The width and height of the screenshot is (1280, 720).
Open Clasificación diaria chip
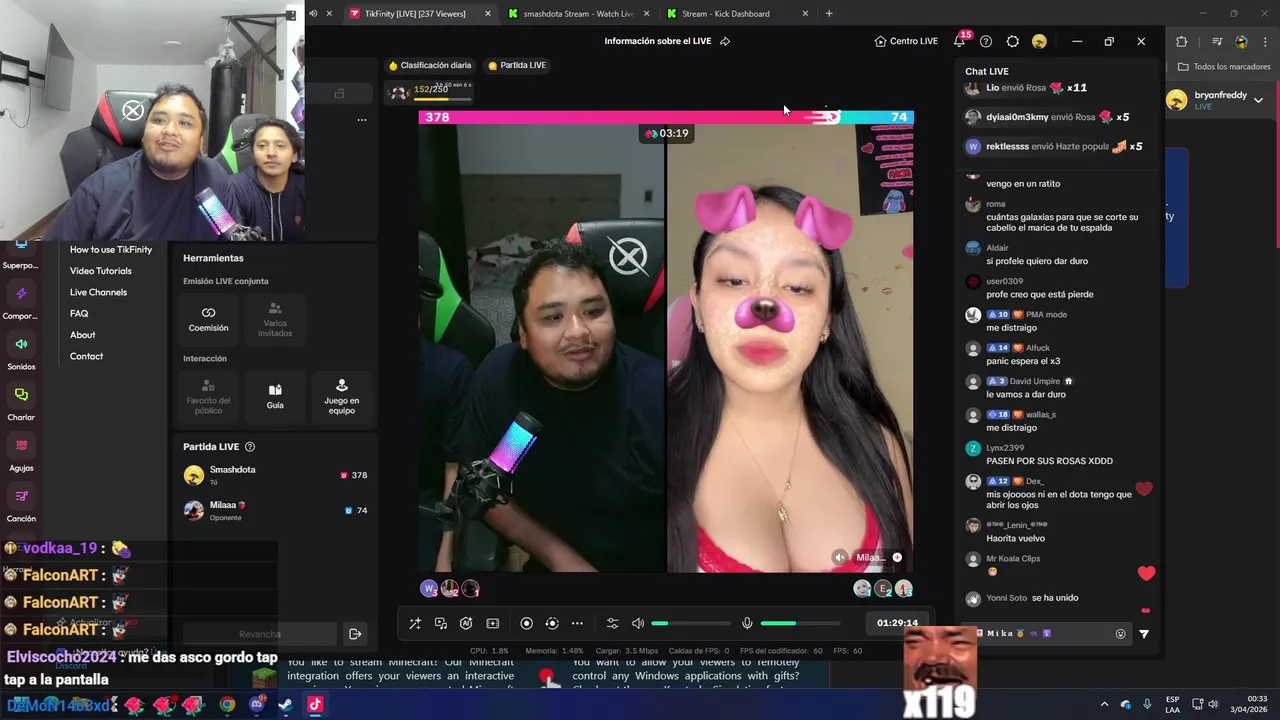tap(430, 65)
